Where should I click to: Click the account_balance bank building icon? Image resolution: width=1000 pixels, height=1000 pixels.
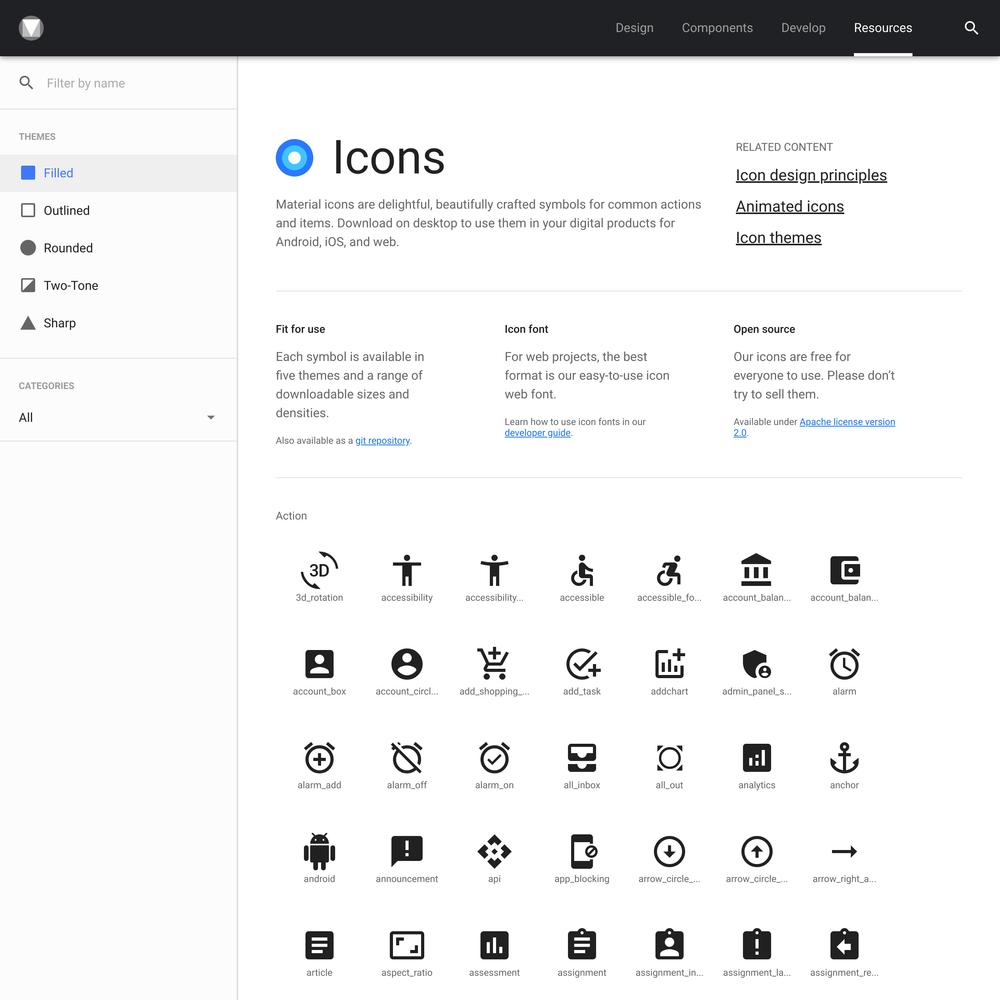point(756,570)
